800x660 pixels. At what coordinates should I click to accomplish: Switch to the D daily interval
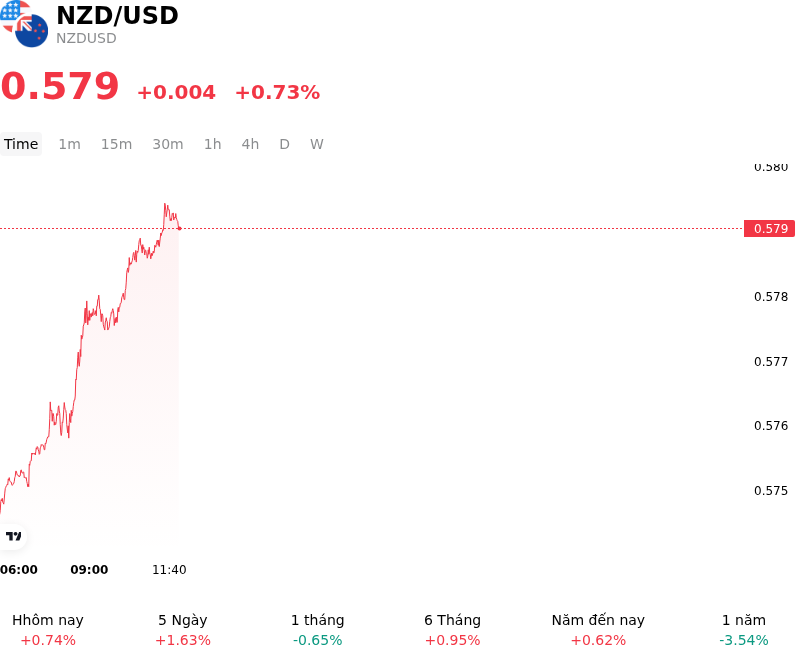pyautogui.click(x=285, y=144)
